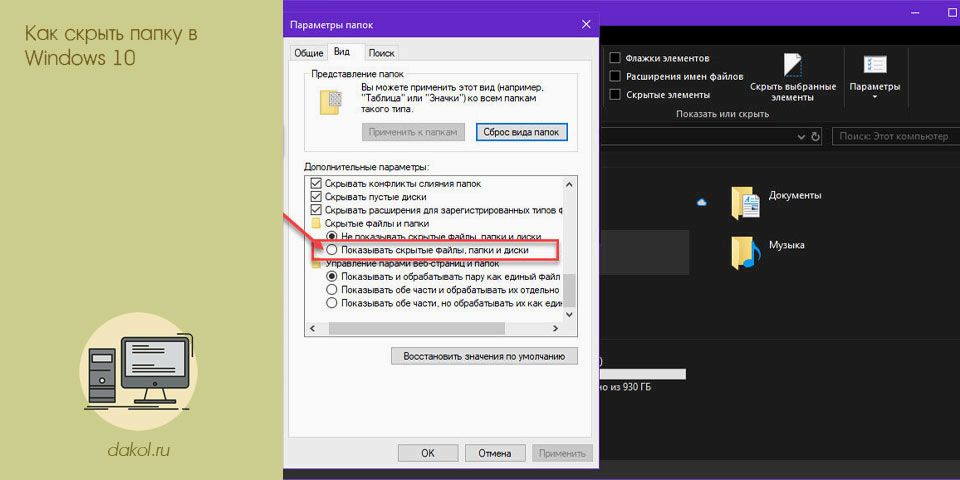Viewport: 960px width, 480px height.
Task: Select the Вид tab
Action: click(x=342, y=52)
